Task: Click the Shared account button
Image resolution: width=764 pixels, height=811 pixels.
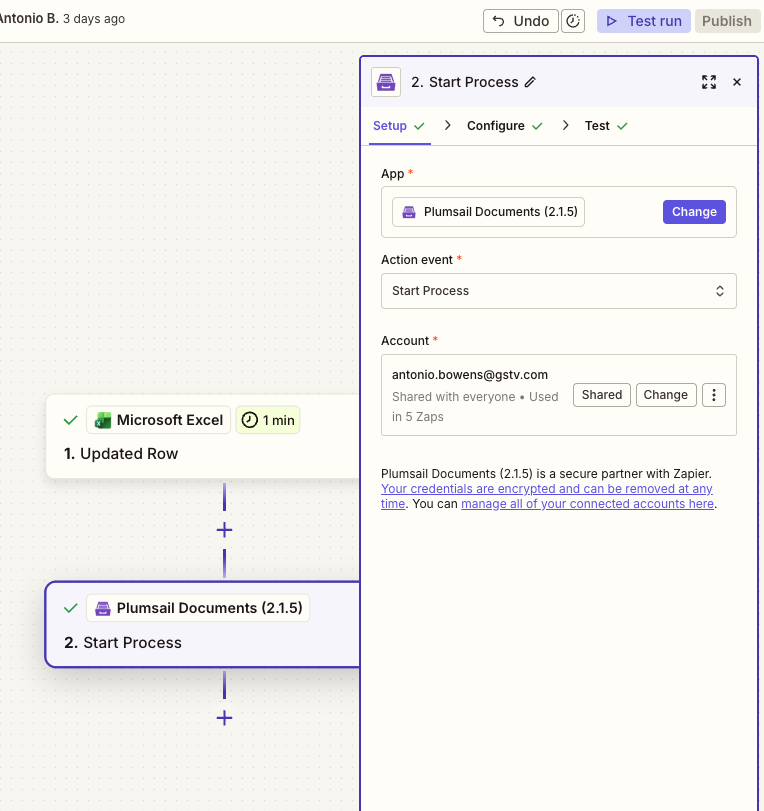Action: click(602, 395)
